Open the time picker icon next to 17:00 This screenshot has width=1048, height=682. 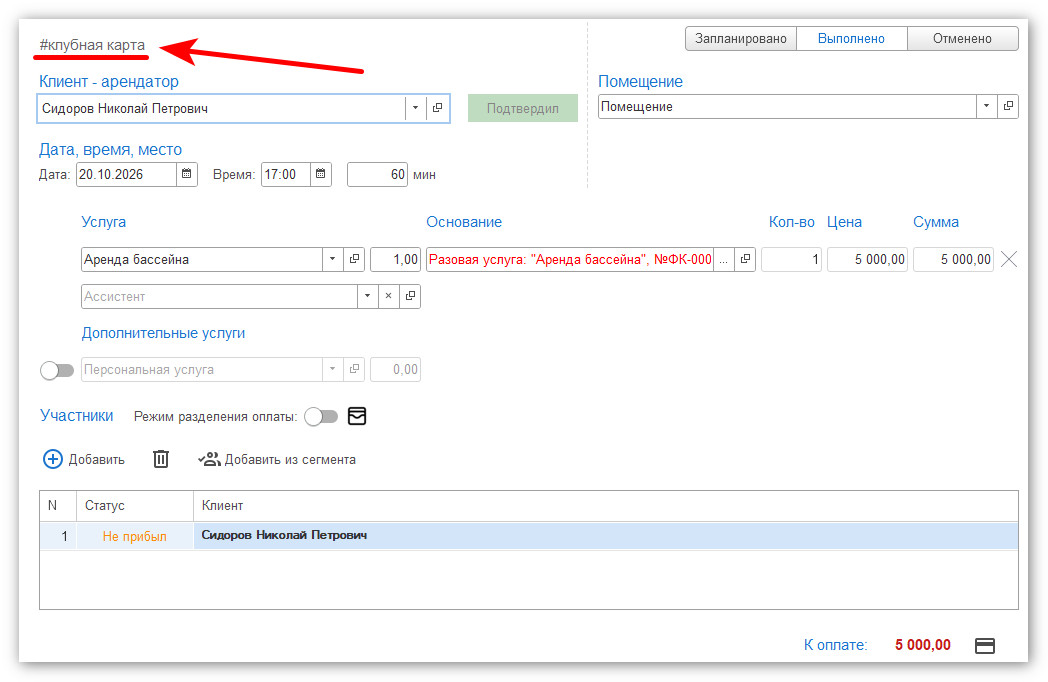(x=321, y=175)
